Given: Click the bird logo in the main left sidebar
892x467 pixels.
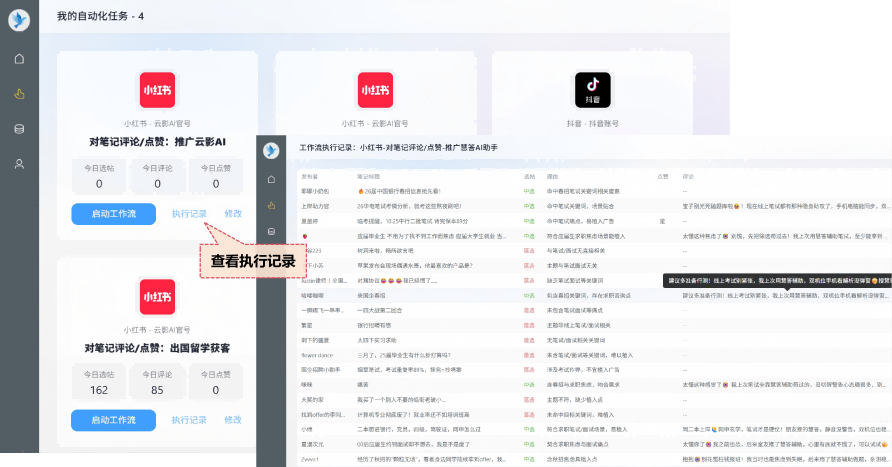Looking at the screenshot, I should click(19, 21).
